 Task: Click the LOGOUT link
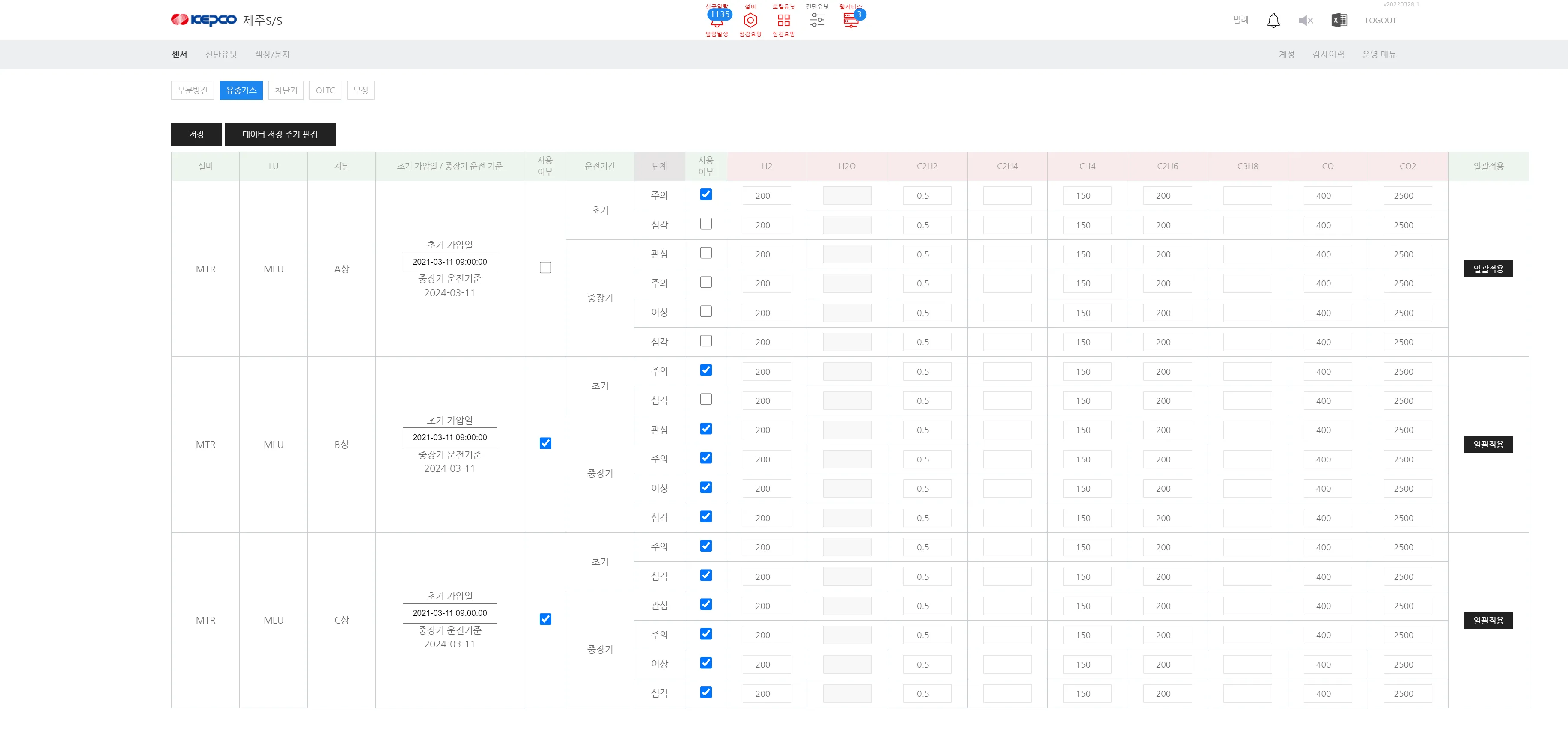pos(1380,20)
